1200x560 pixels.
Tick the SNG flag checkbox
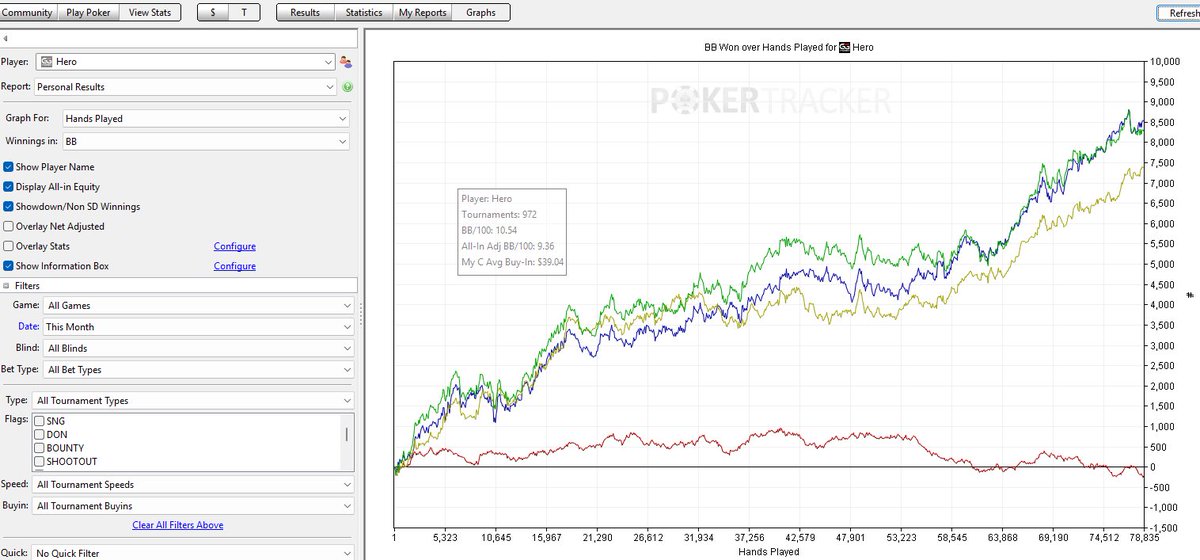(x=40, y=421)
